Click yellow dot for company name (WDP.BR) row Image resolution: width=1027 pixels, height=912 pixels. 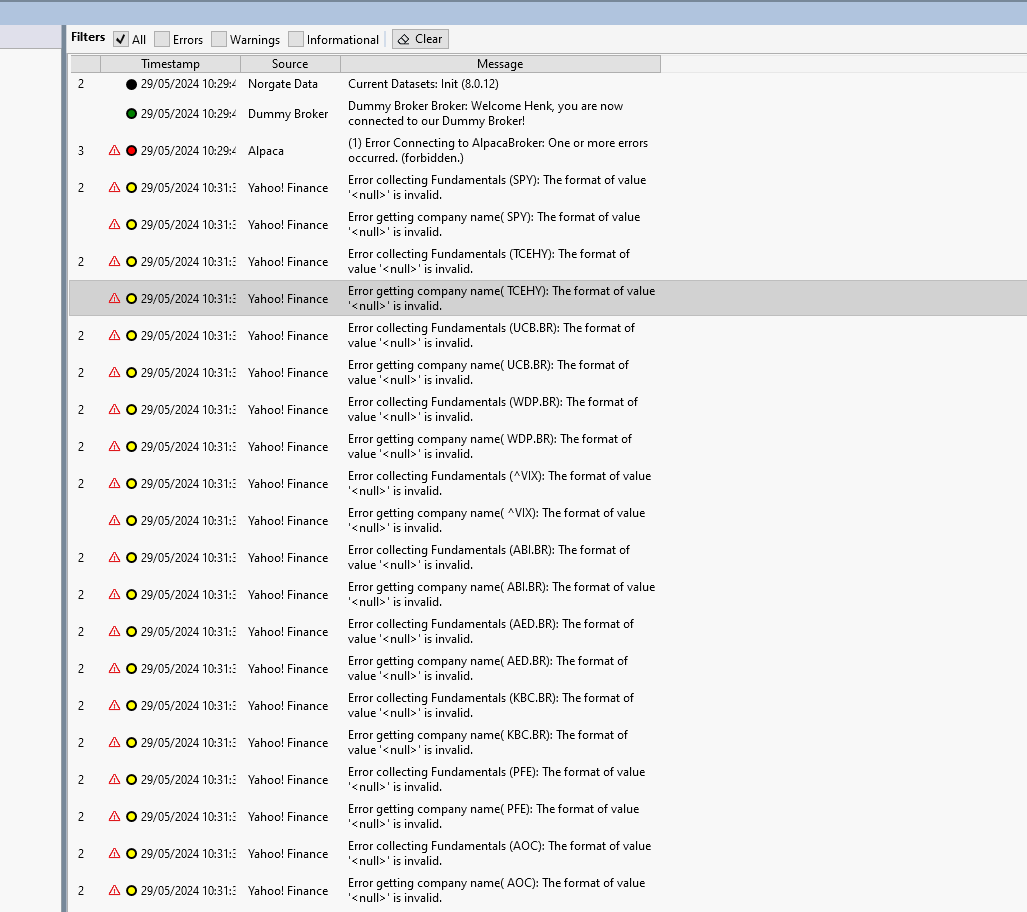pyautogui.click(x=131, y=447)
